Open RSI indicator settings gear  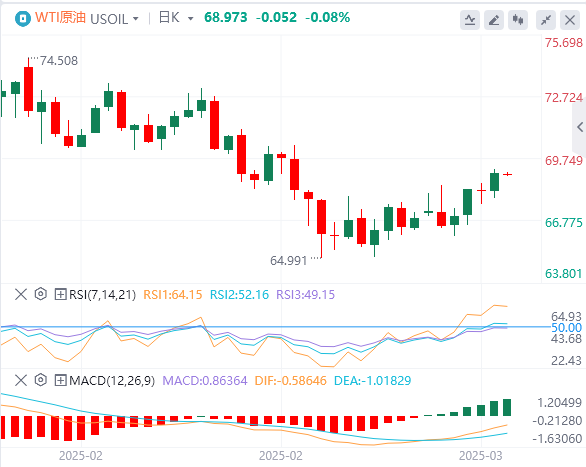40,294
